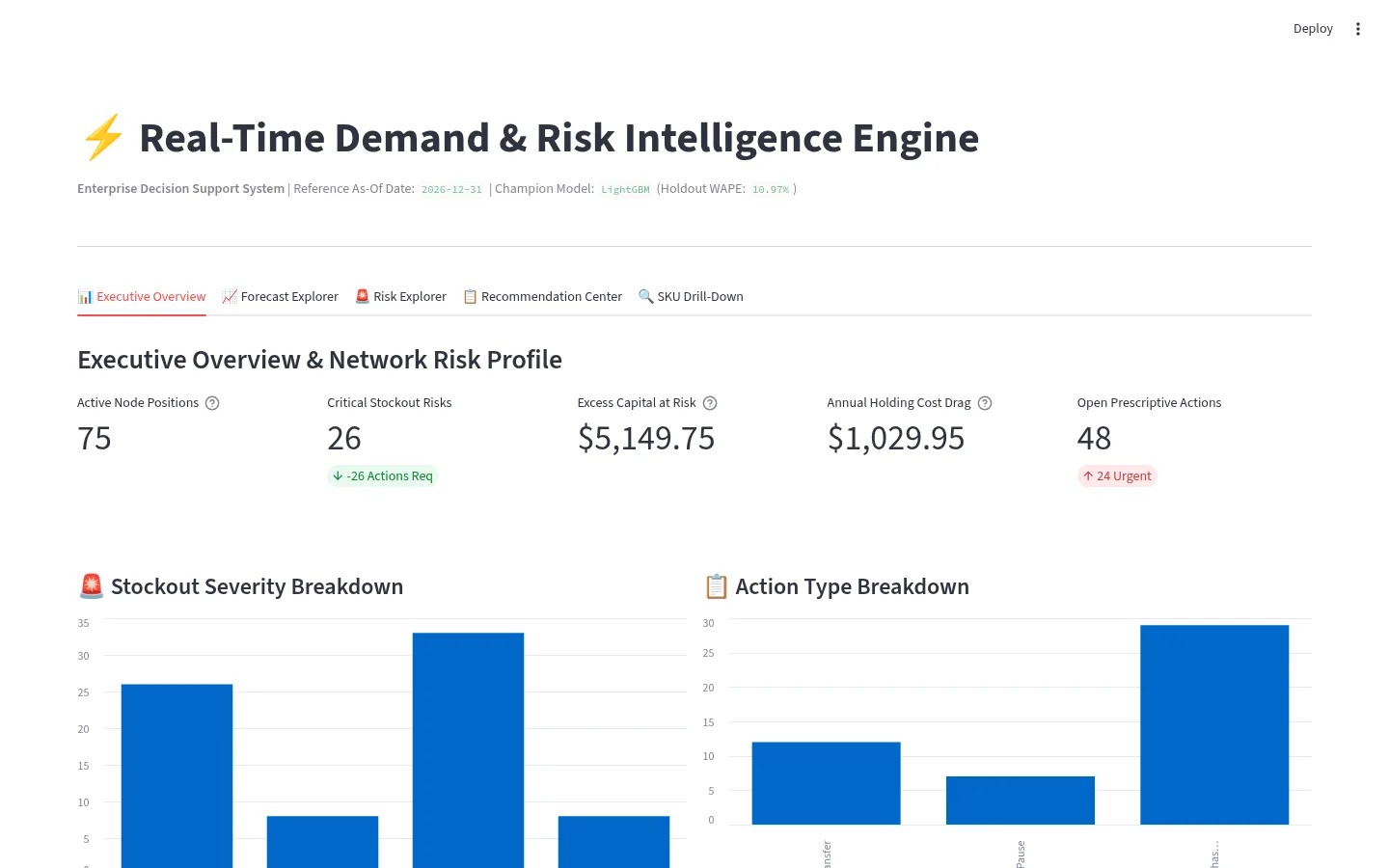The image size is (1389, 868).
Task: Click the Stockout Severity Breakdown heading text
Action: point(257,586)
